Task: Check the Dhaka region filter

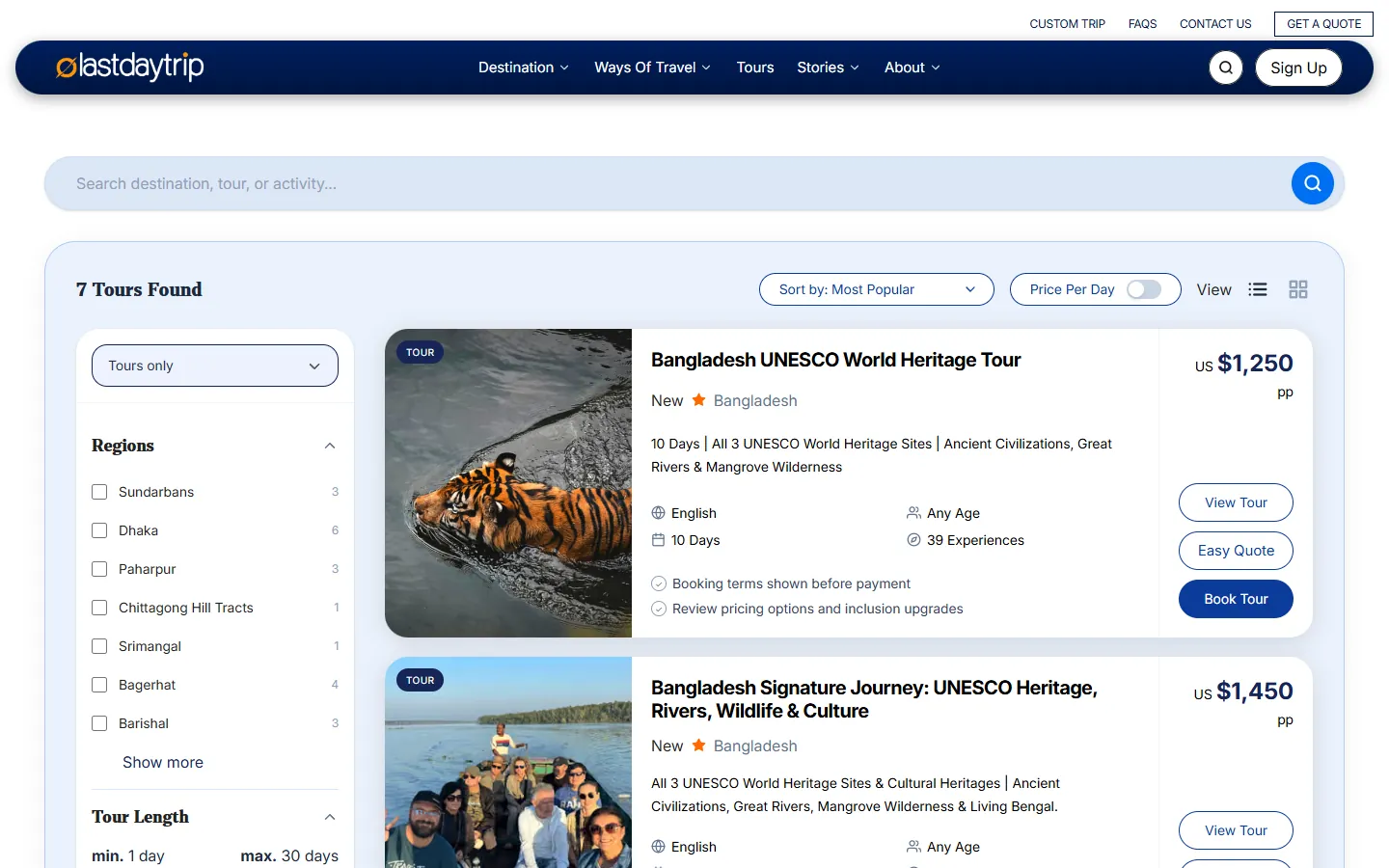Action: 99,530
